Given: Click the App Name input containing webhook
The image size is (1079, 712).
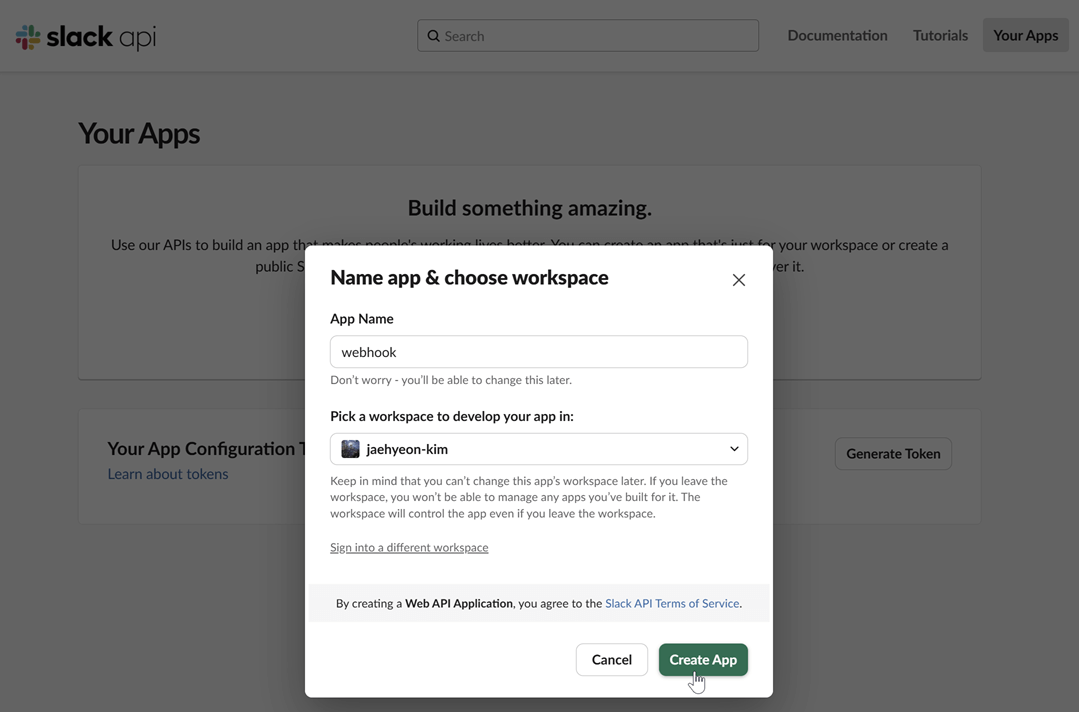Looking at the screenshot, I should [538, 351].
